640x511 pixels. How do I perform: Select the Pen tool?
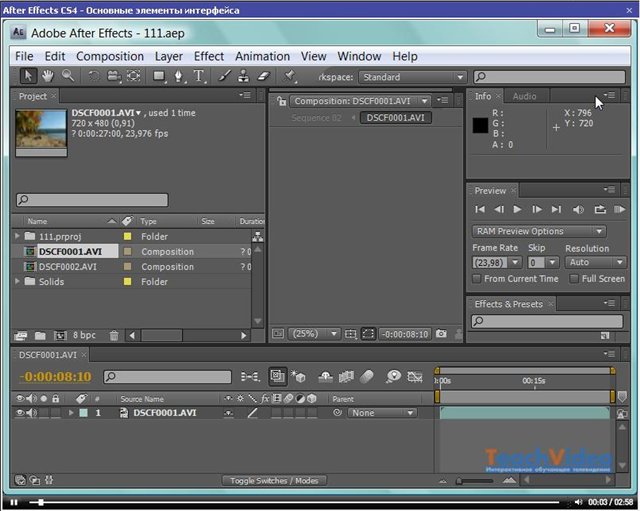[179, 76]
